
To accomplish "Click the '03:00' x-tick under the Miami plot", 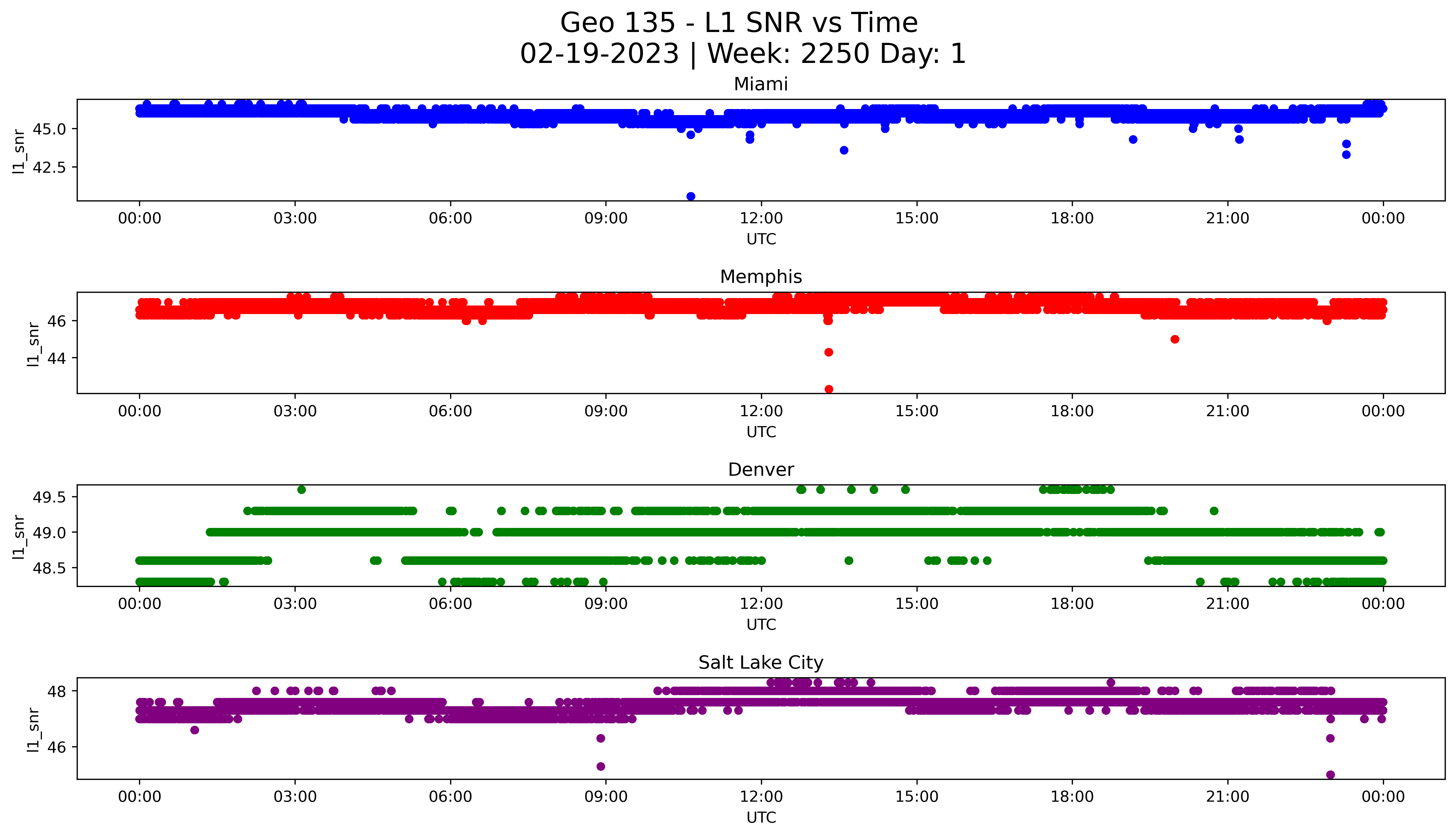I will 295,219.
